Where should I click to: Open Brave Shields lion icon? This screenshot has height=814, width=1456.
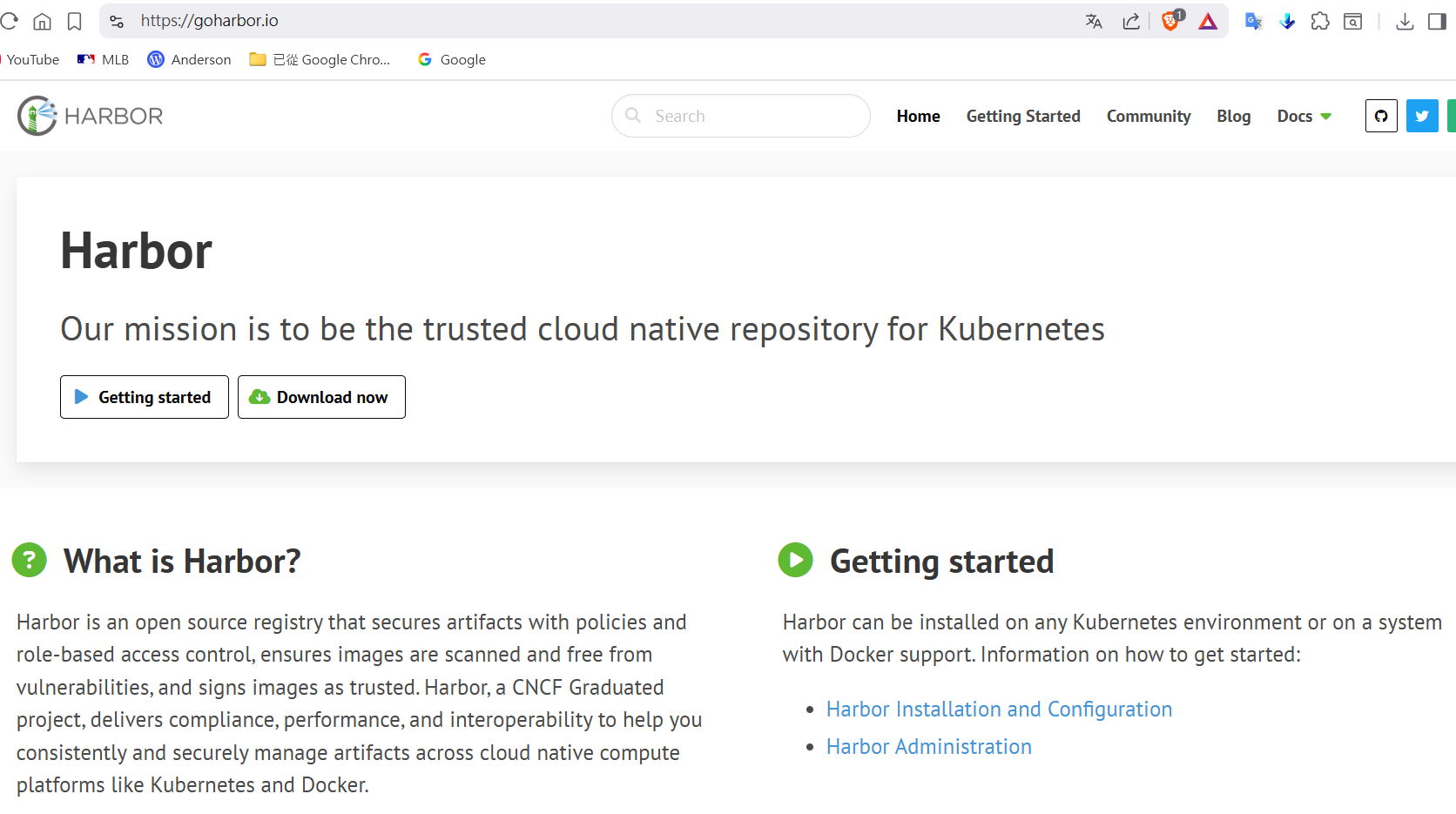pos(1170,22)
